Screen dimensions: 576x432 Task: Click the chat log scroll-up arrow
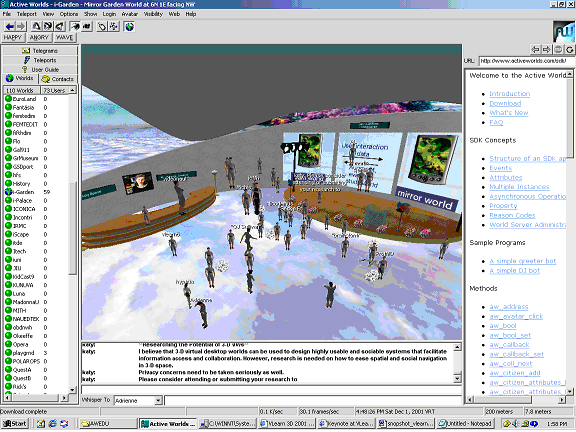(457, 347)
